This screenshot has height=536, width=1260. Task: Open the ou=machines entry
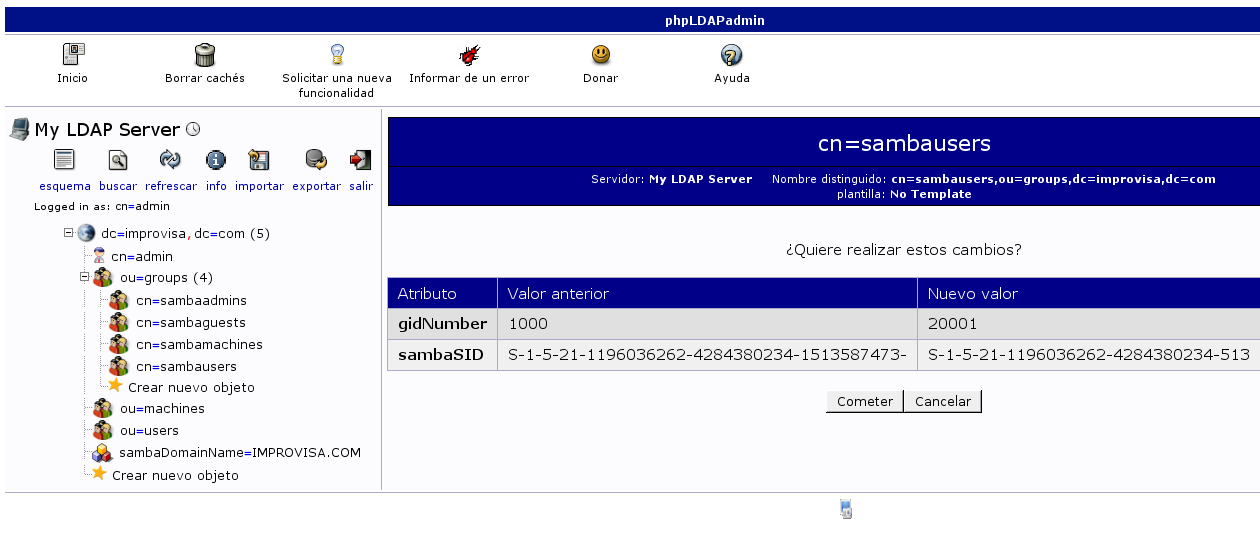click(162, 408)
